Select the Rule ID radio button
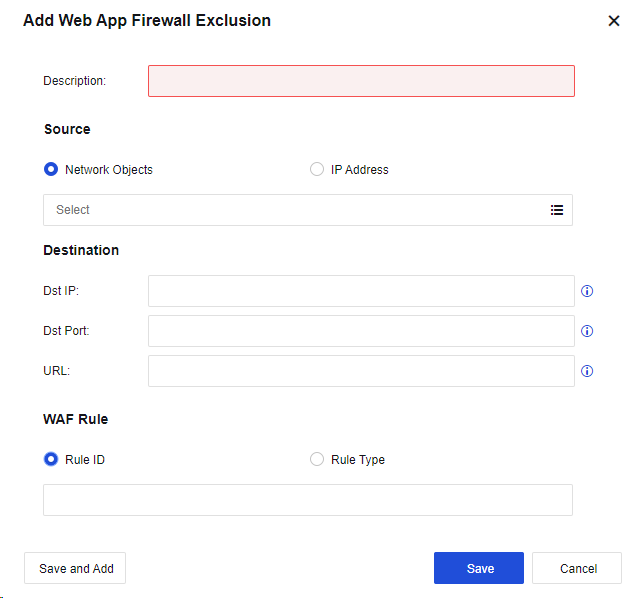The height and width of the screenshot is (598, 637). (51, 460)
